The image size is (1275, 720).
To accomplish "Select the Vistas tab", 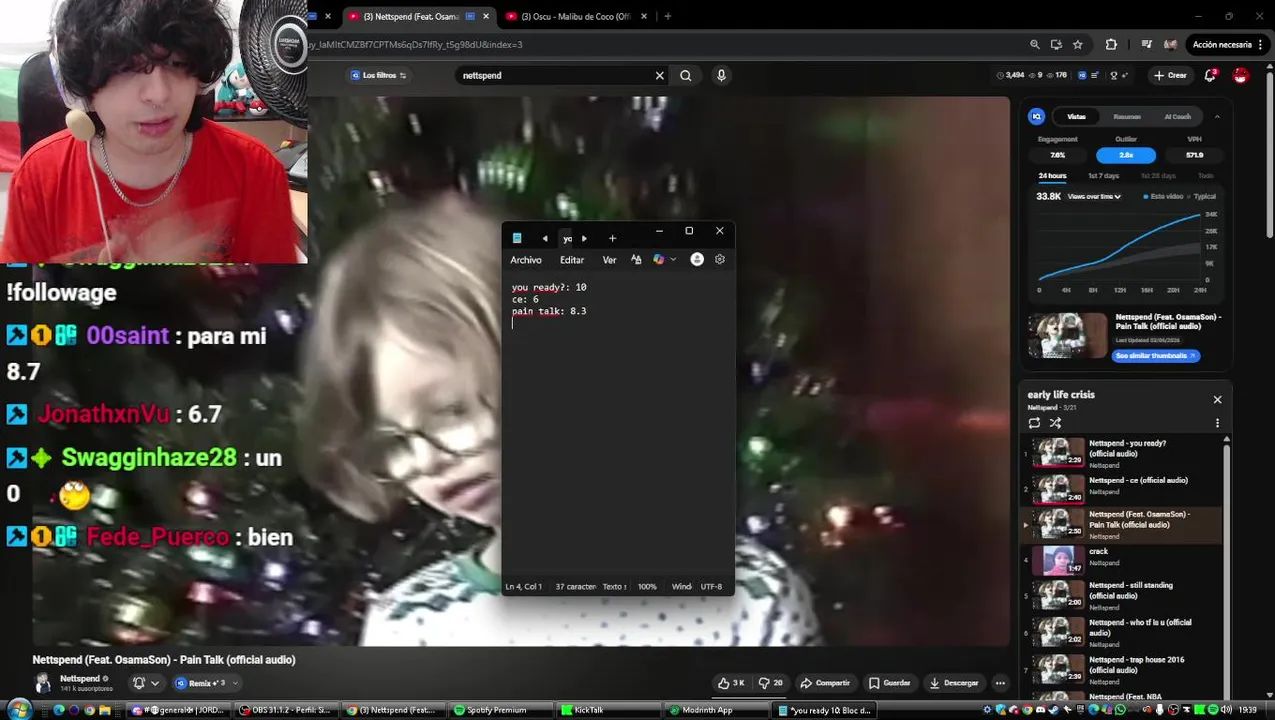I will 1076,116.
